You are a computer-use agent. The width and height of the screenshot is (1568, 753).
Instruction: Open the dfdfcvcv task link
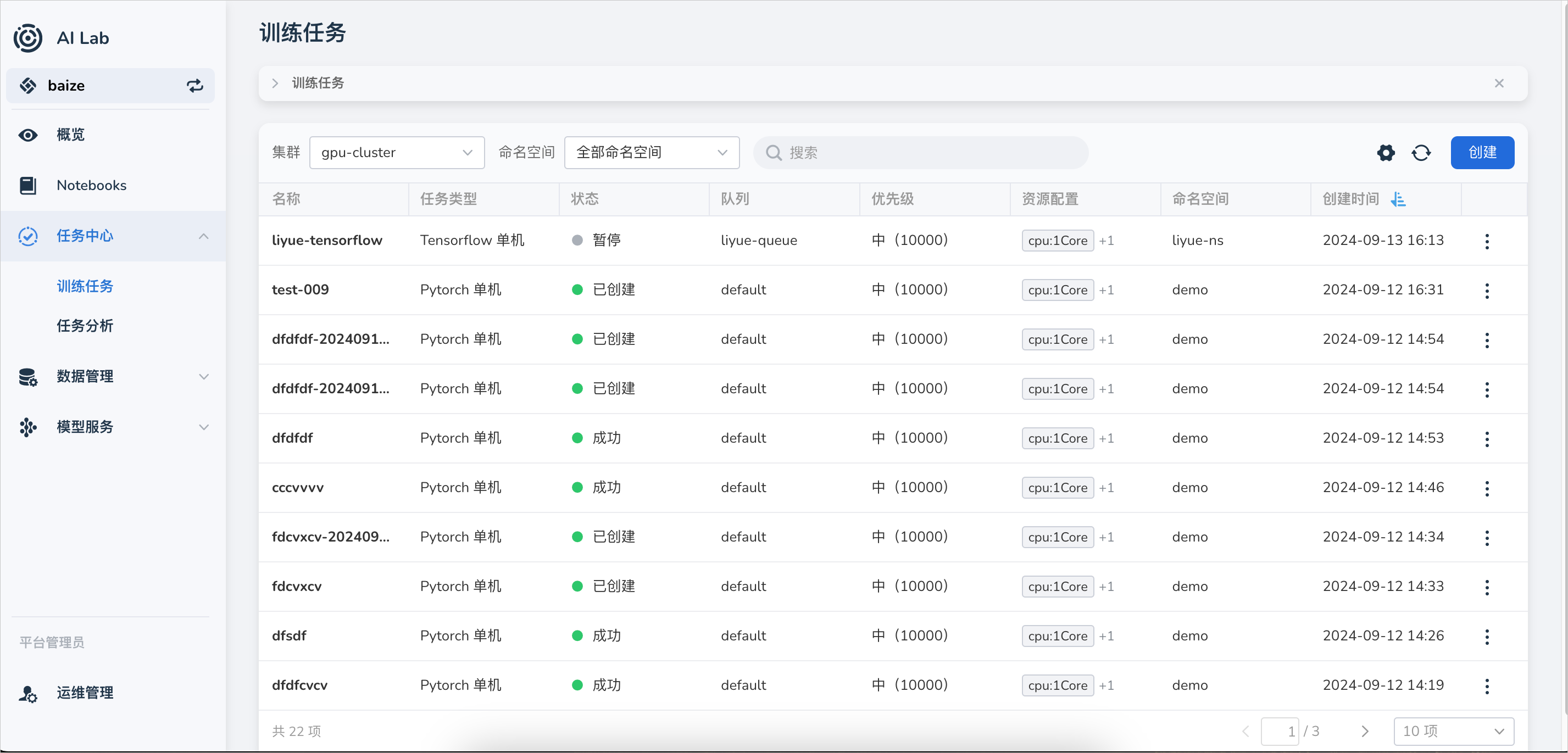[x=299, y=685]
